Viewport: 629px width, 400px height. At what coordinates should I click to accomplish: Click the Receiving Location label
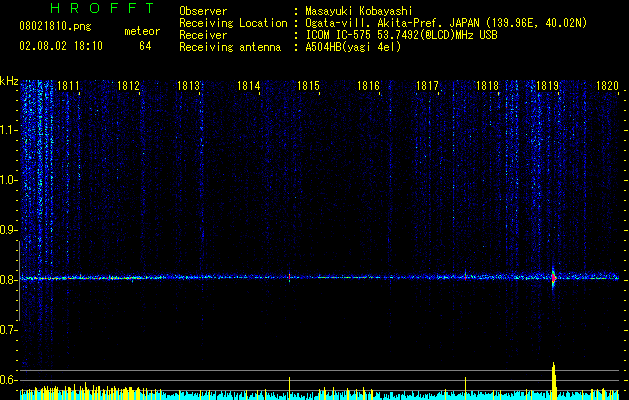click(233, 23)
